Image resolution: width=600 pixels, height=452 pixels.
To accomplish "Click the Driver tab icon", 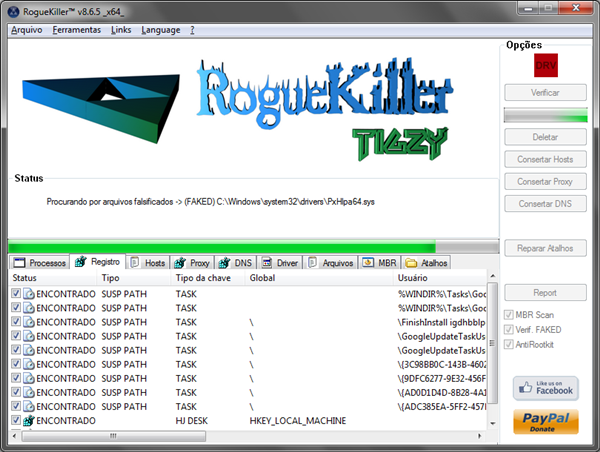I will coord(267,263).
